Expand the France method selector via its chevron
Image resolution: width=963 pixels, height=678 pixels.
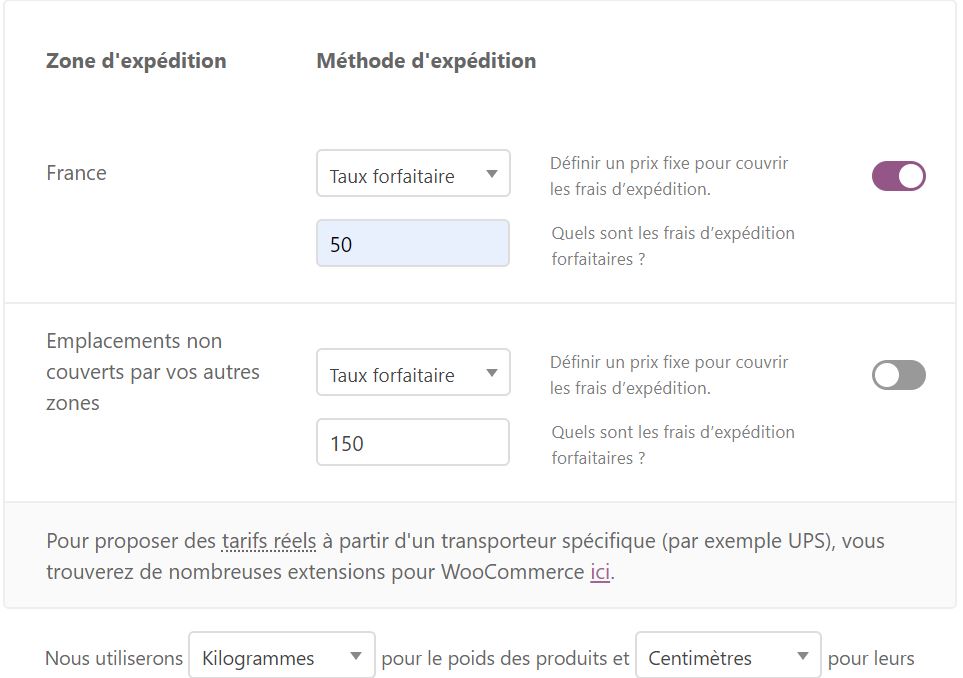[492, 173]
